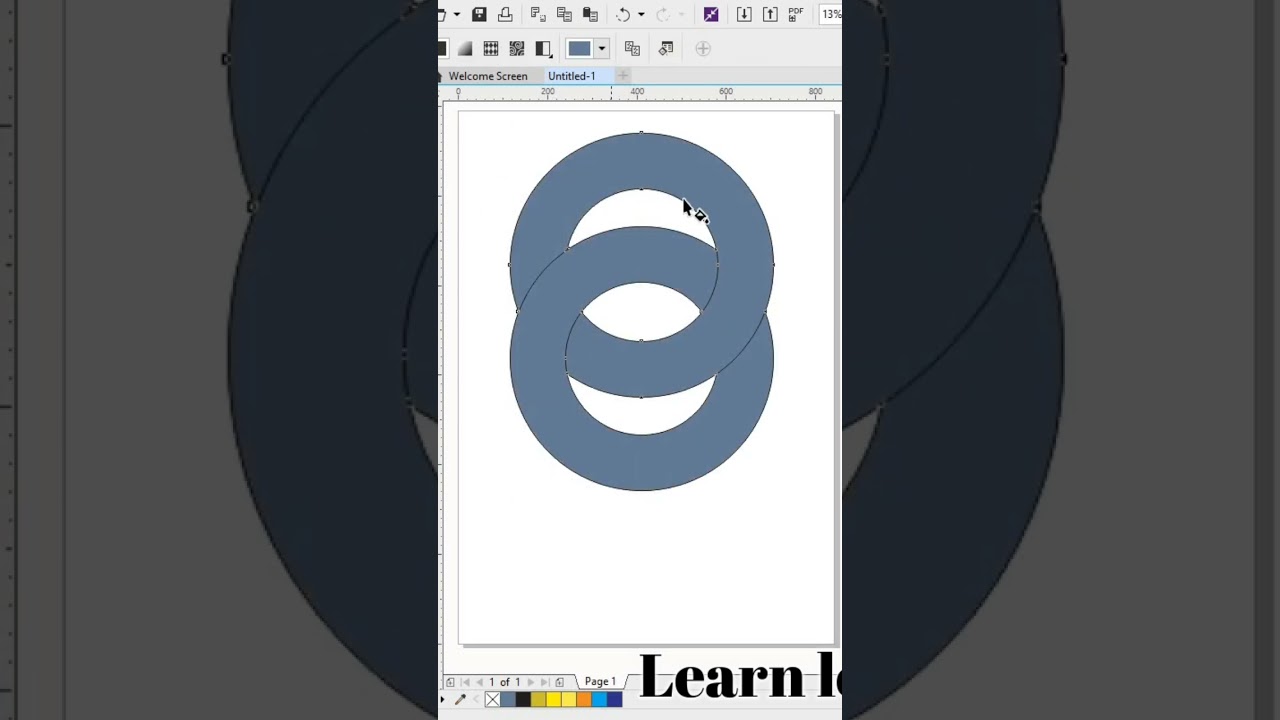Viewport: 1280px width, 720px height.
Task: Expand the fill color dropdown arrow
Action: point(601,48)
